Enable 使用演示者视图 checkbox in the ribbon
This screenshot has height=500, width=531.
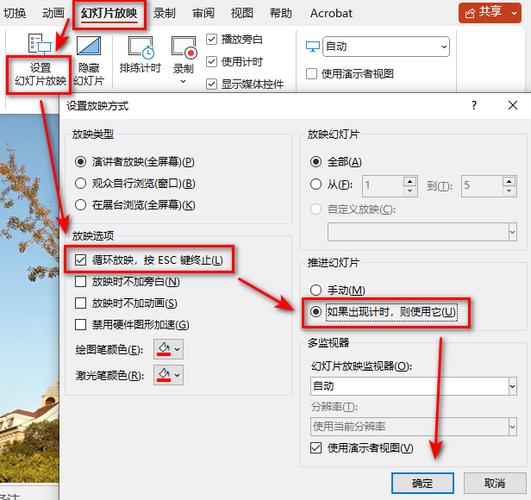pos(312,74)
